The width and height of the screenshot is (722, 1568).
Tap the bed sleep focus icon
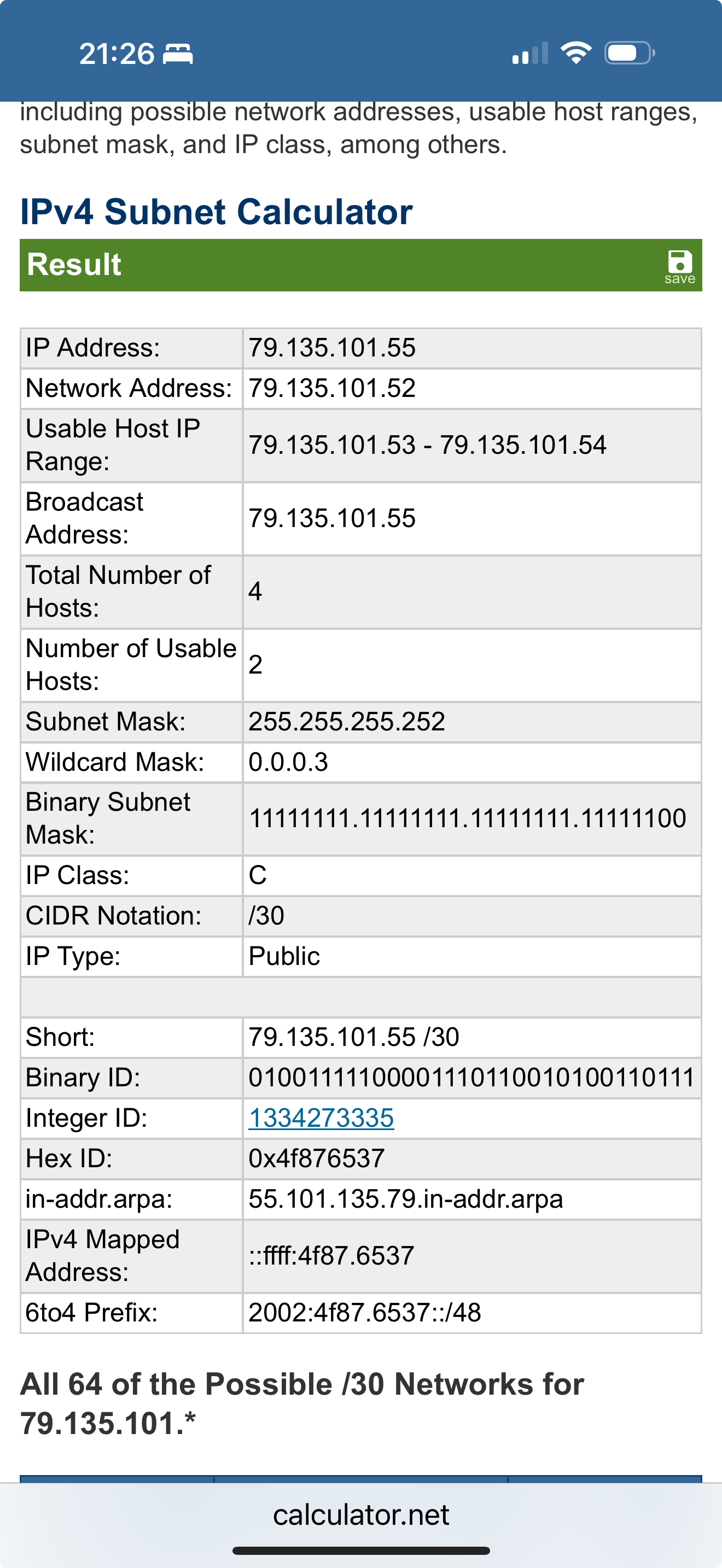178,54
